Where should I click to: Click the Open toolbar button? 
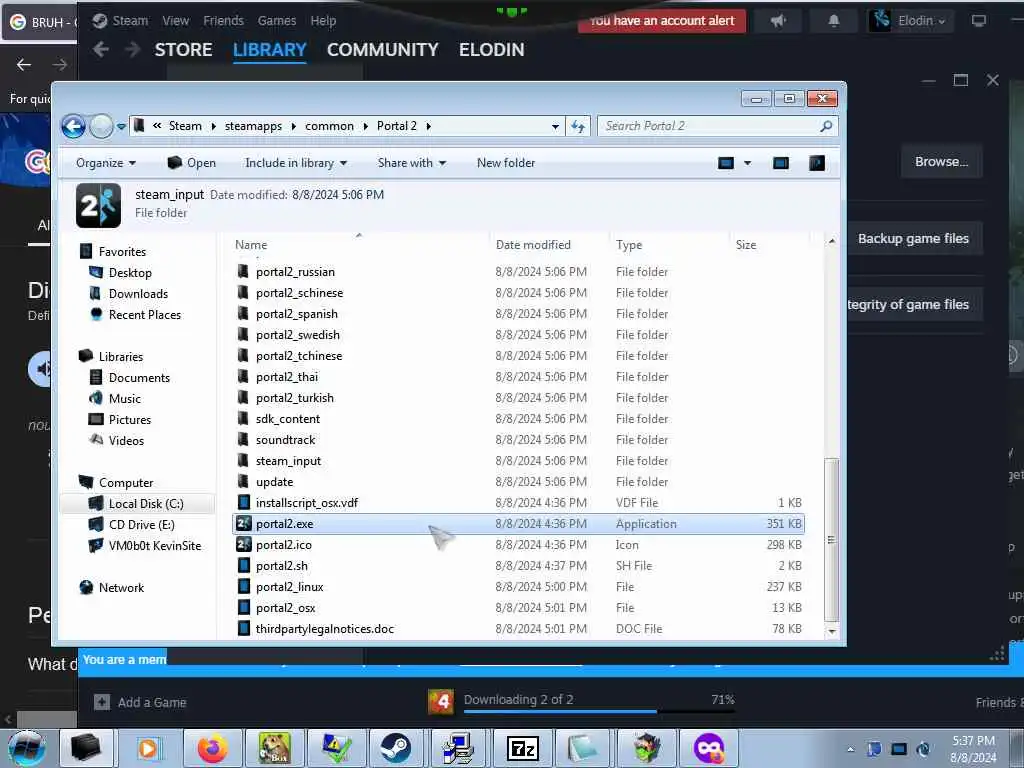click(x=191, y=163)
